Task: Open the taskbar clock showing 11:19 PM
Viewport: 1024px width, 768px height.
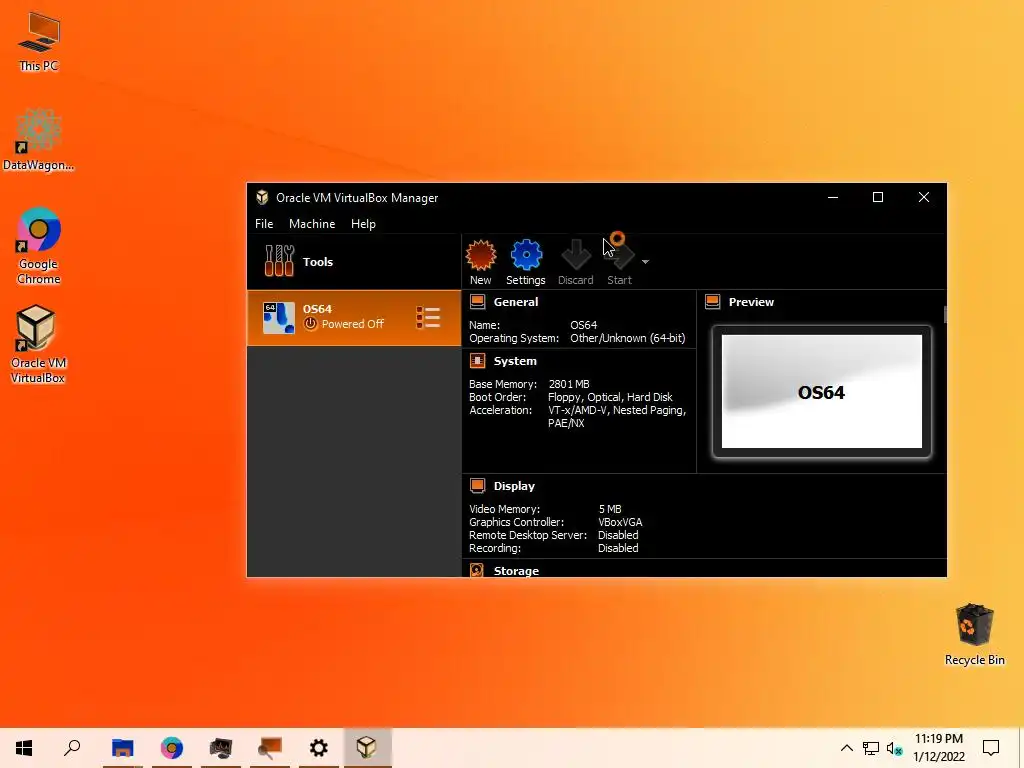Action: pos(938,748)
